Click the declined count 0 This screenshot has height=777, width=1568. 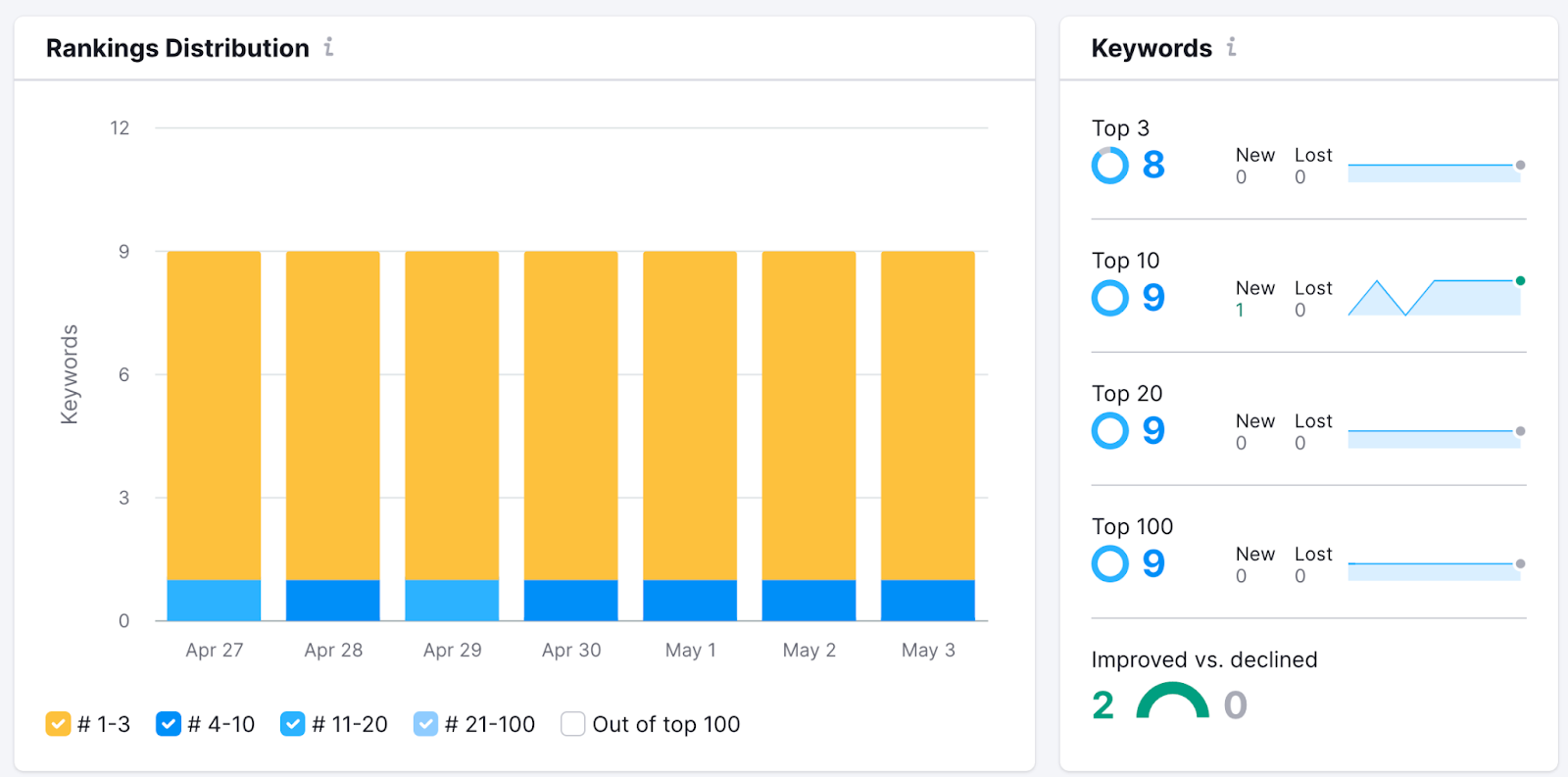(1235, 705)
